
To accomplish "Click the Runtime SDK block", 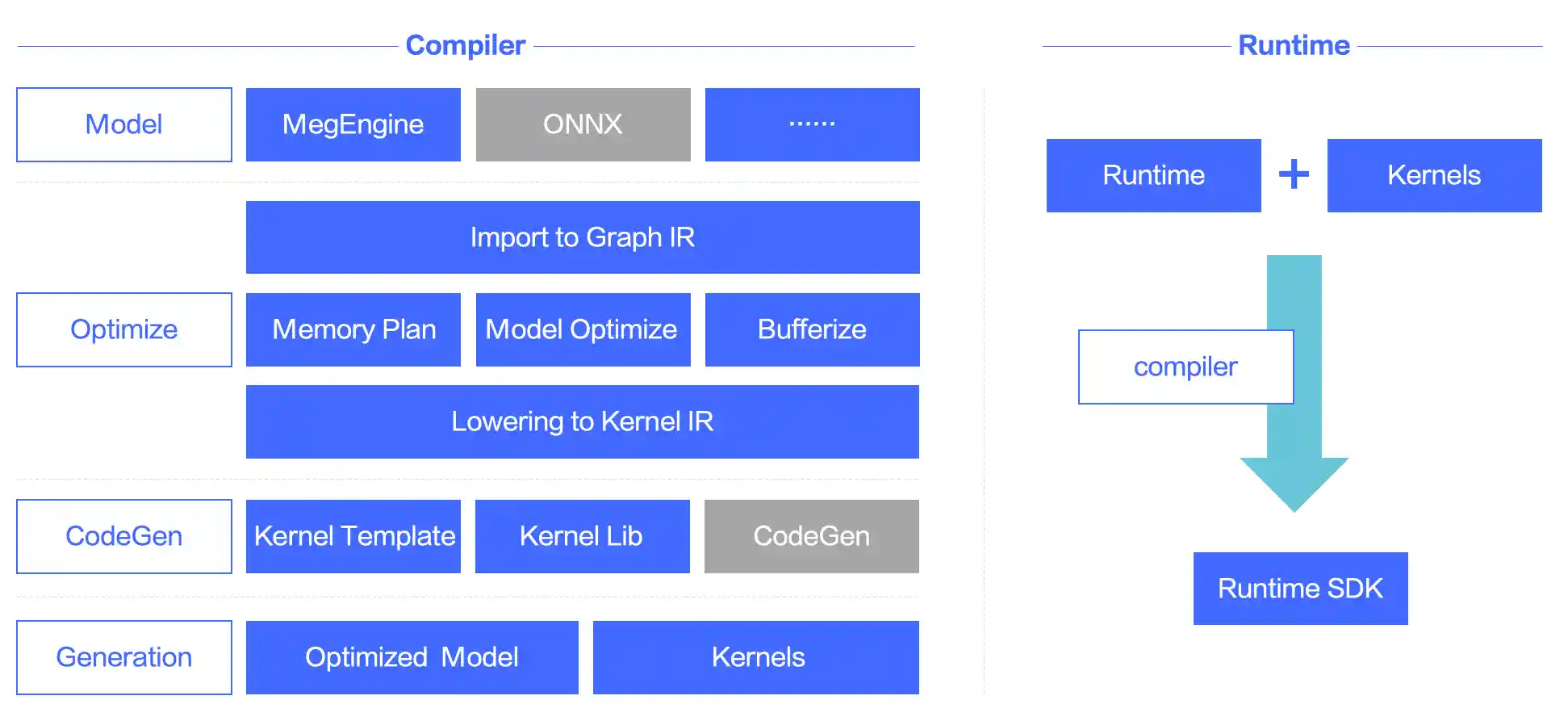I will pyautogui.click(x=1300, y=589).
